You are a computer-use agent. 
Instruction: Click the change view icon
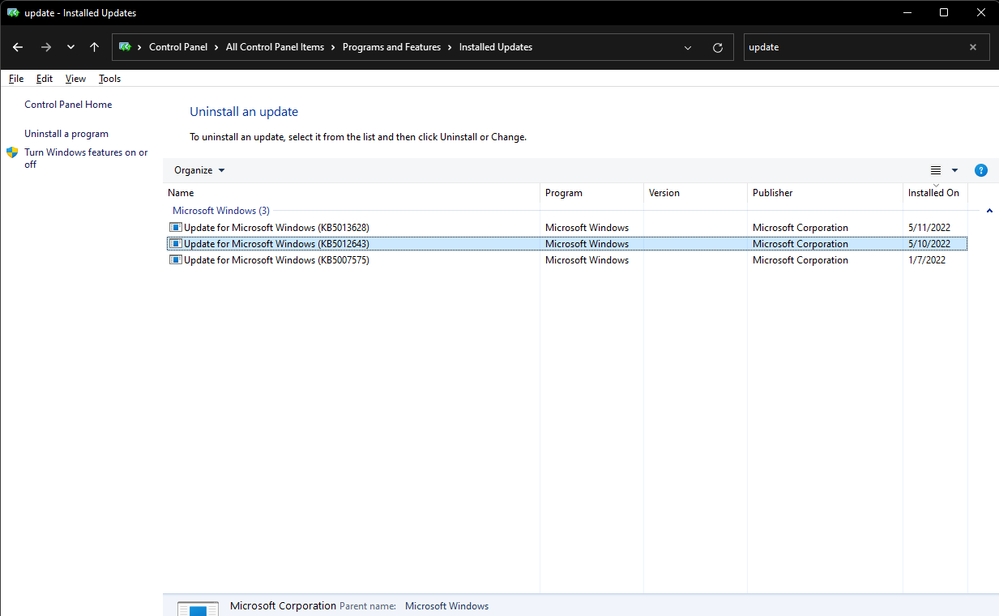[x=935, y=170]
